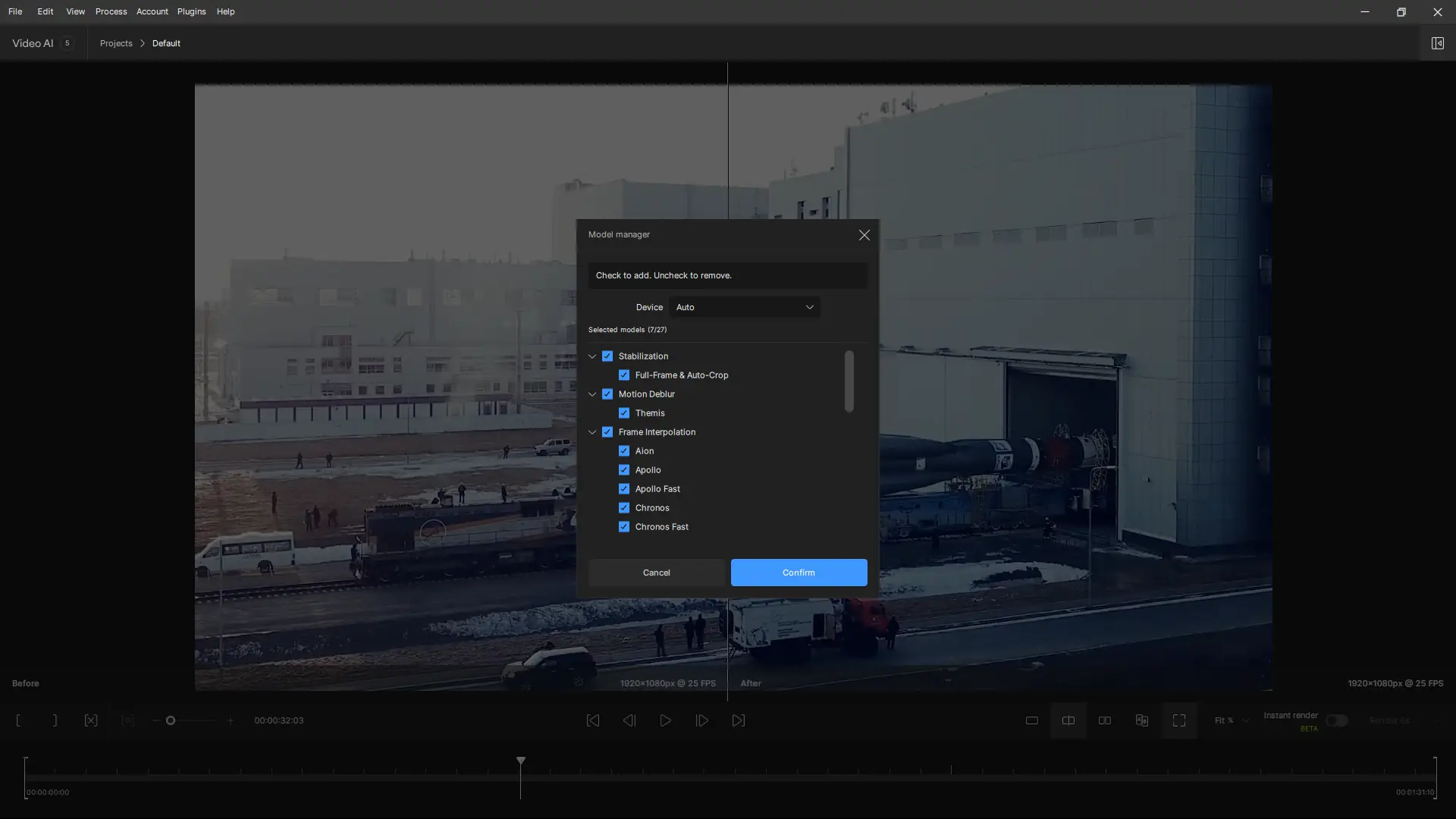
Task: Collapse the Stabilization model group
Action: point(592,356)
